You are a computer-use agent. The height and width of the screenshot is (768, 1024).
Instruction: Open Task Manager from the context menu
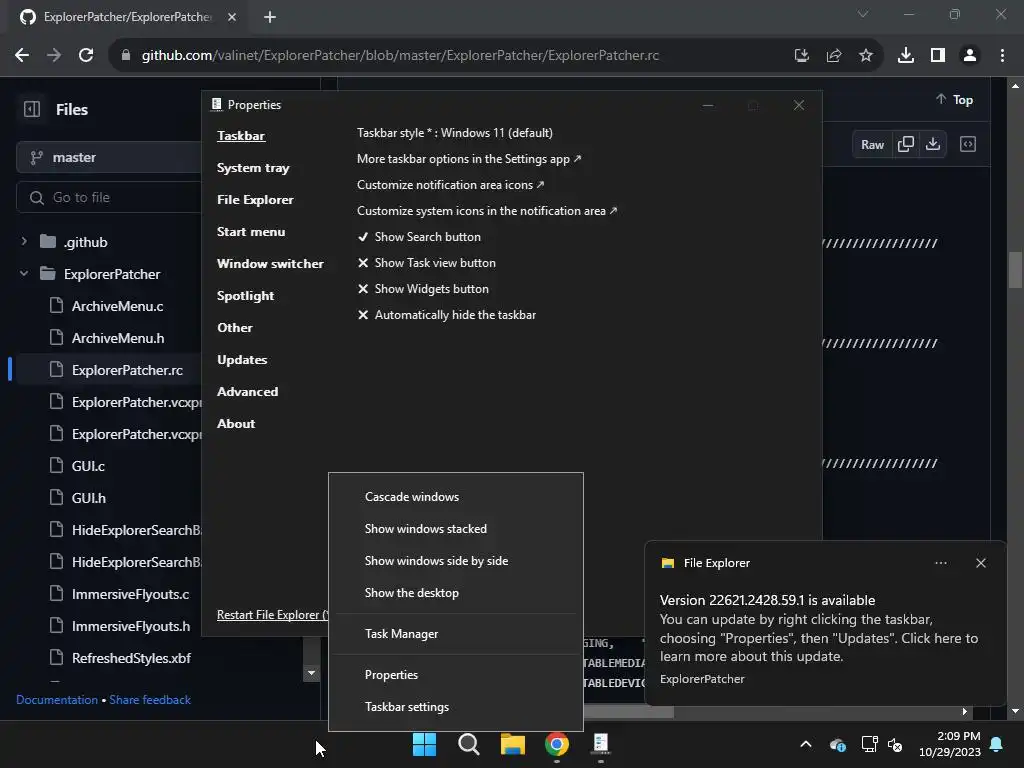[456, 634]
